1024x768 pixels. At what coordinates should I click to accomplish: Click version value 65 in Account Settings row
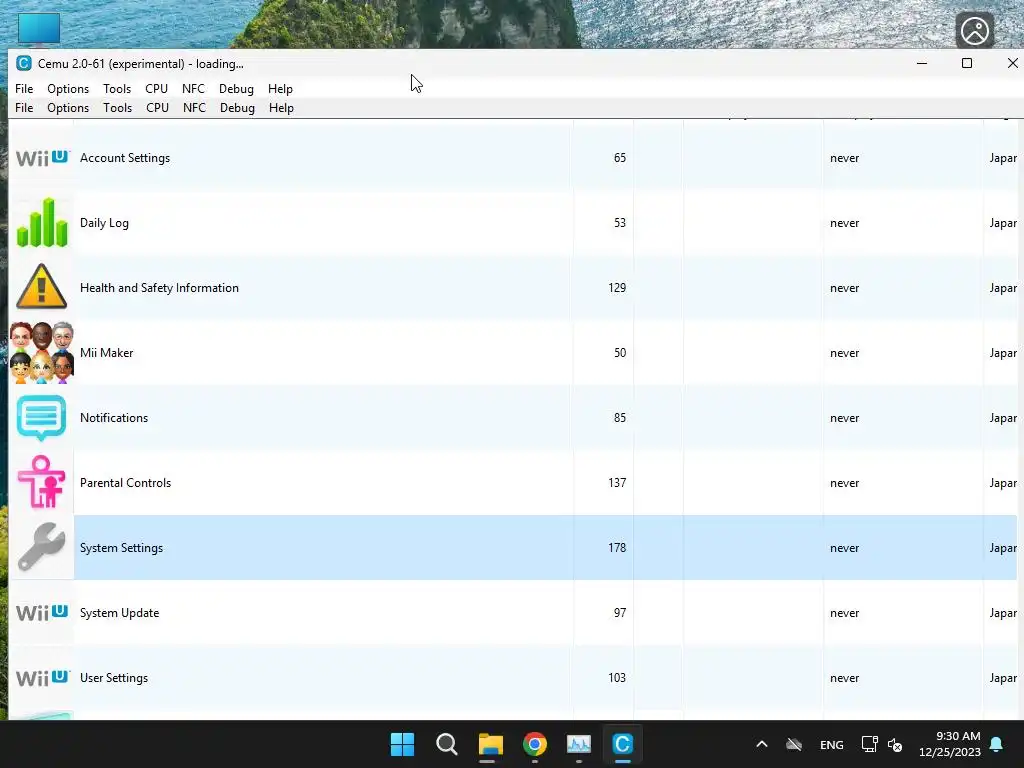tap(620, 158)
